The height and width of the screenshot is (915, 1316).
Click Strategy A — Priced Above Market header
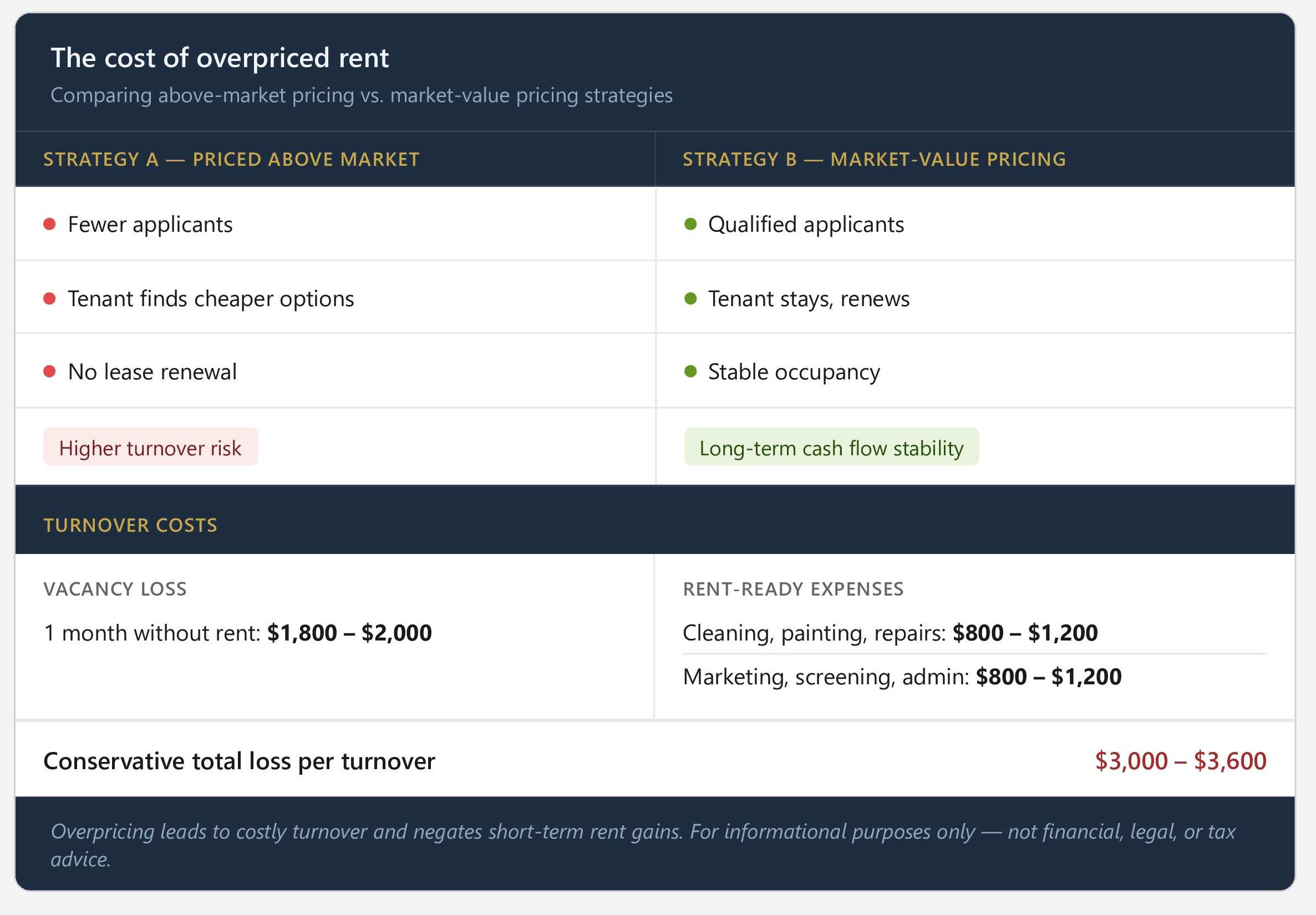232,159
